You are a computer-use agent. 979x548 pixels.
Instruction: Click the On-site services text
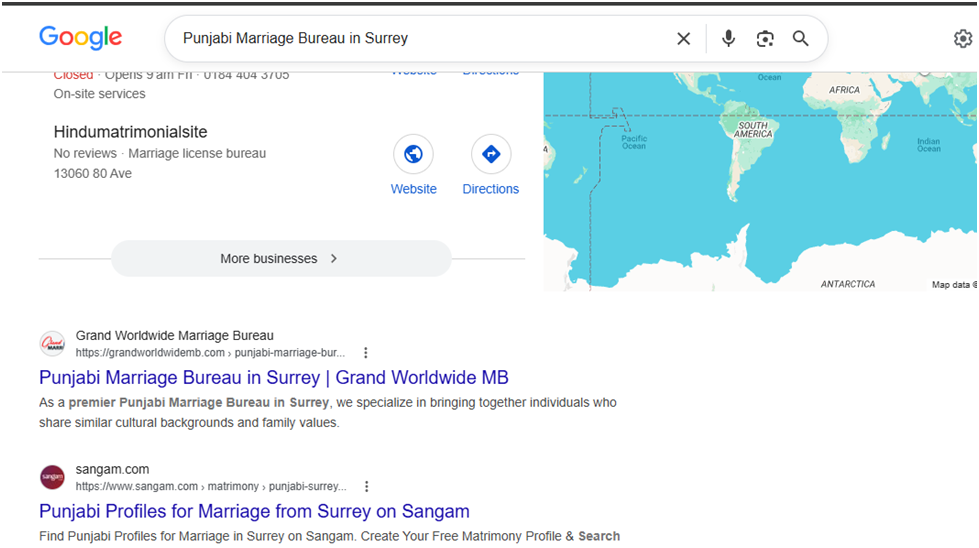tap(99, 94)
